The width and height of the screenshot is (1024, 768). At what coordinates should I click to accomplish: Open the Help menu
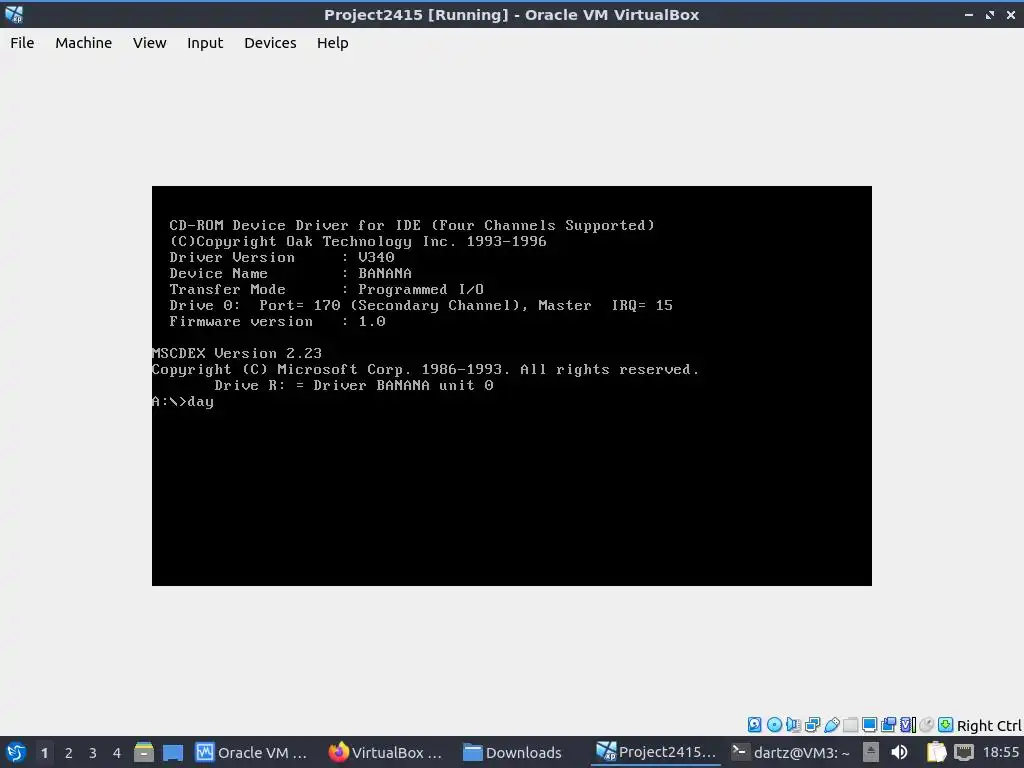coord(332,43)
